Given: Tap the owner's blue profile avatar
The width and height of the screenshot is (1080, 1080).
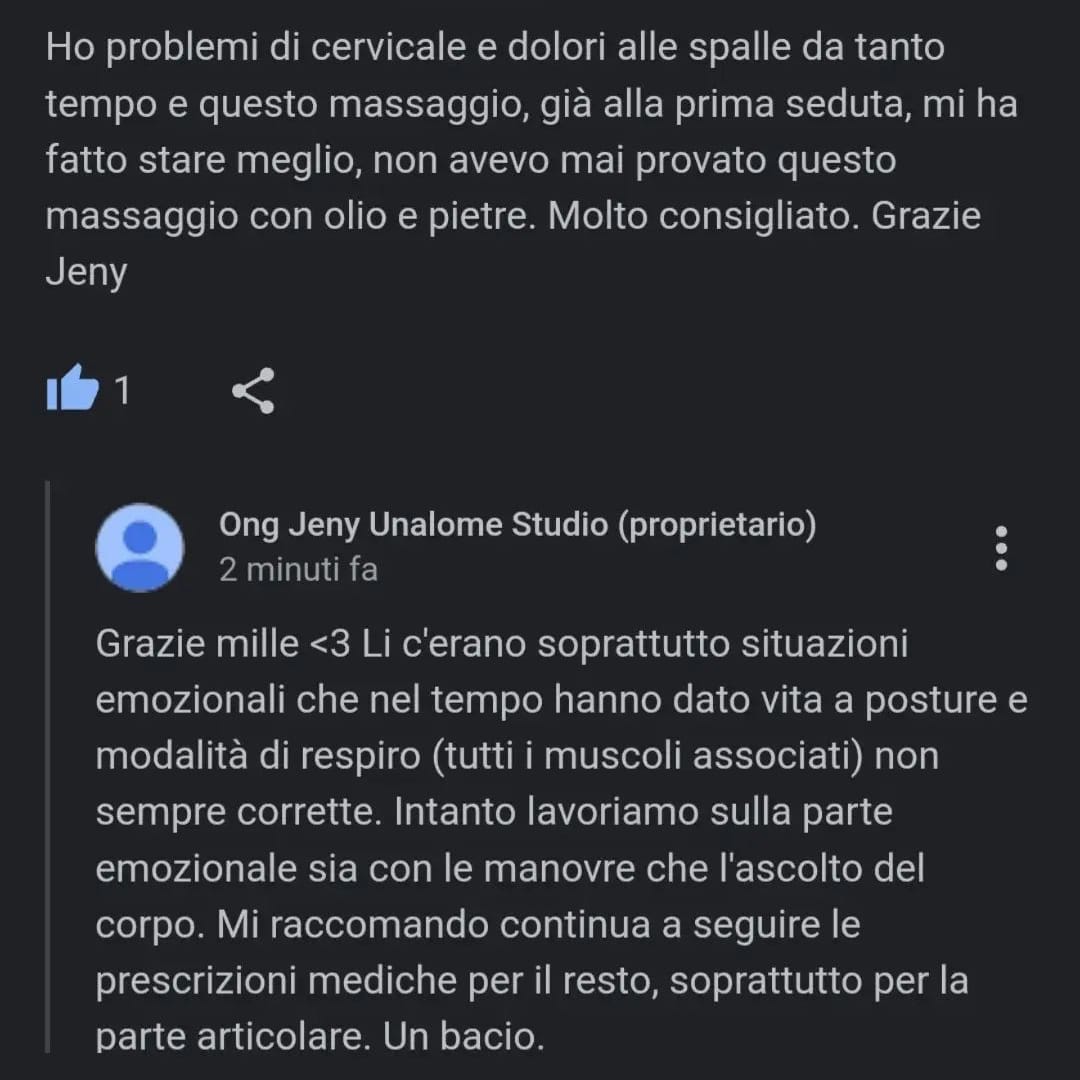Looking at the screenshot, I should click(x=140, y=548).
